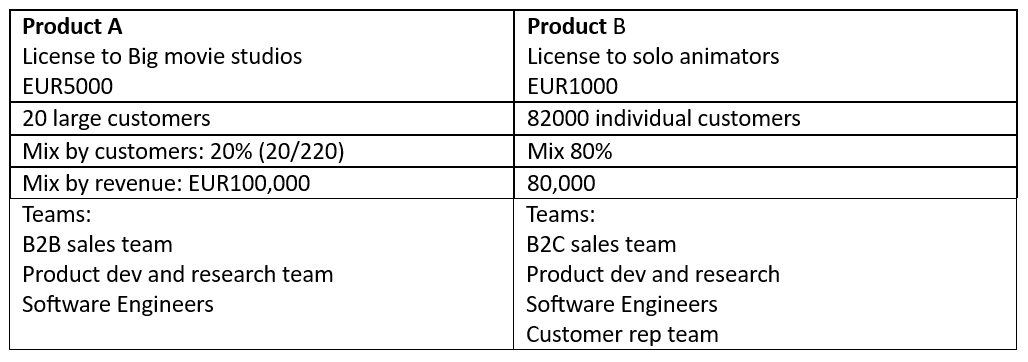Click the EUR1000 price text
1028x362 pixels.
tap(572, 86)
